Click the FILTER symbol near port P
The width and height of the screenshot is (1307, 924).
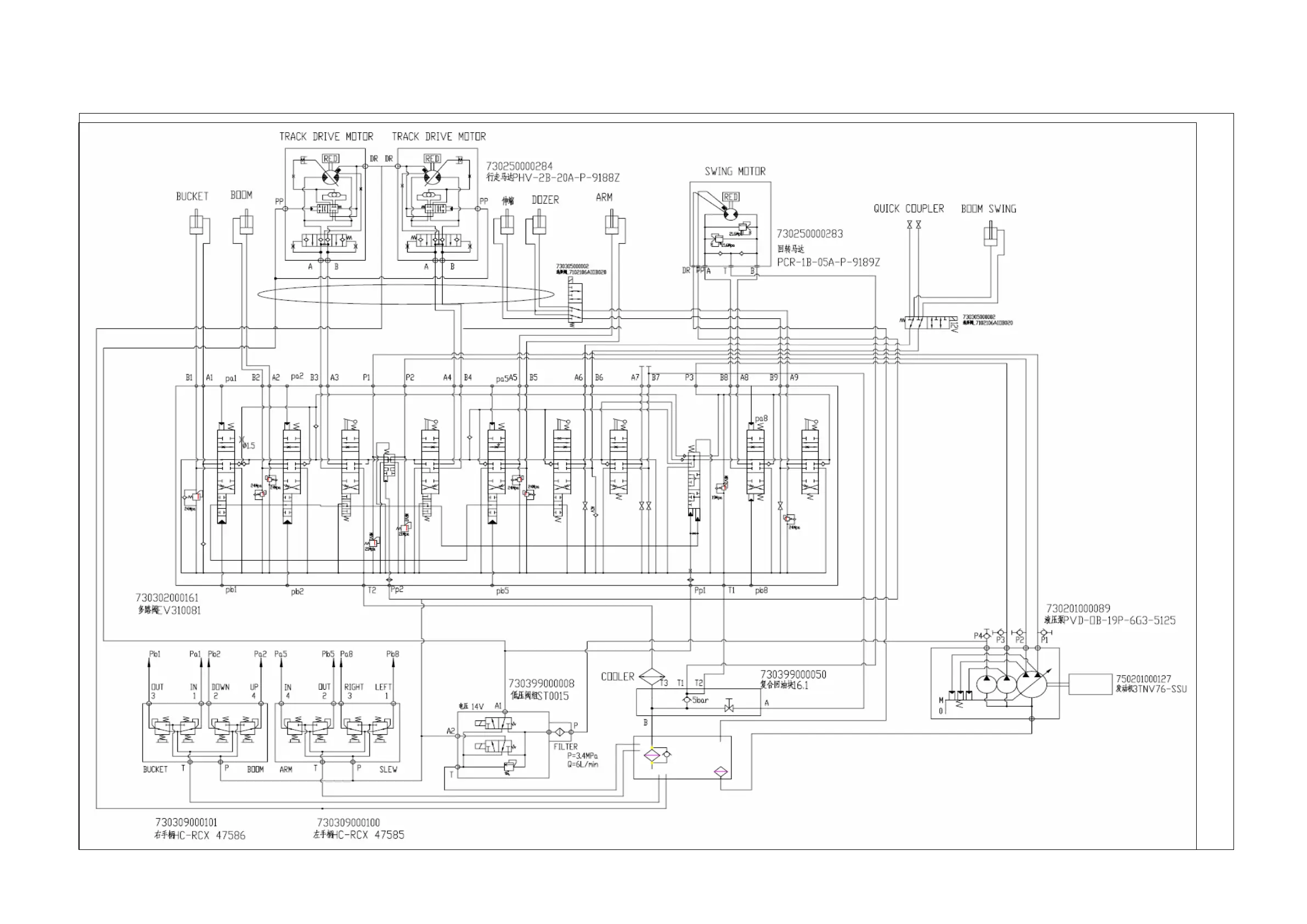tap(559, 731)
